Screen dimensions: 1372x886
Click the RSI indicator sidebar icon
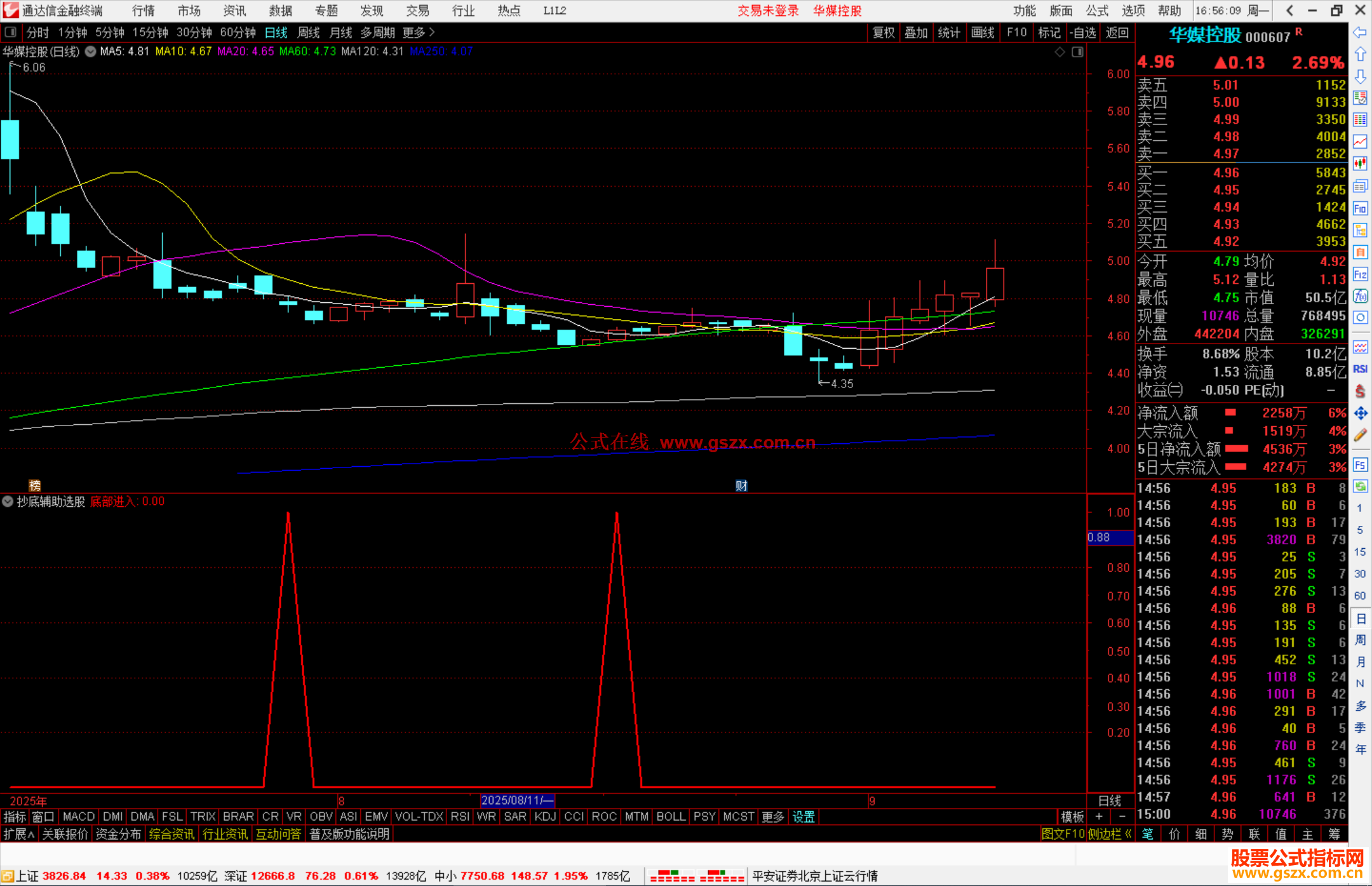[1360, 369]
